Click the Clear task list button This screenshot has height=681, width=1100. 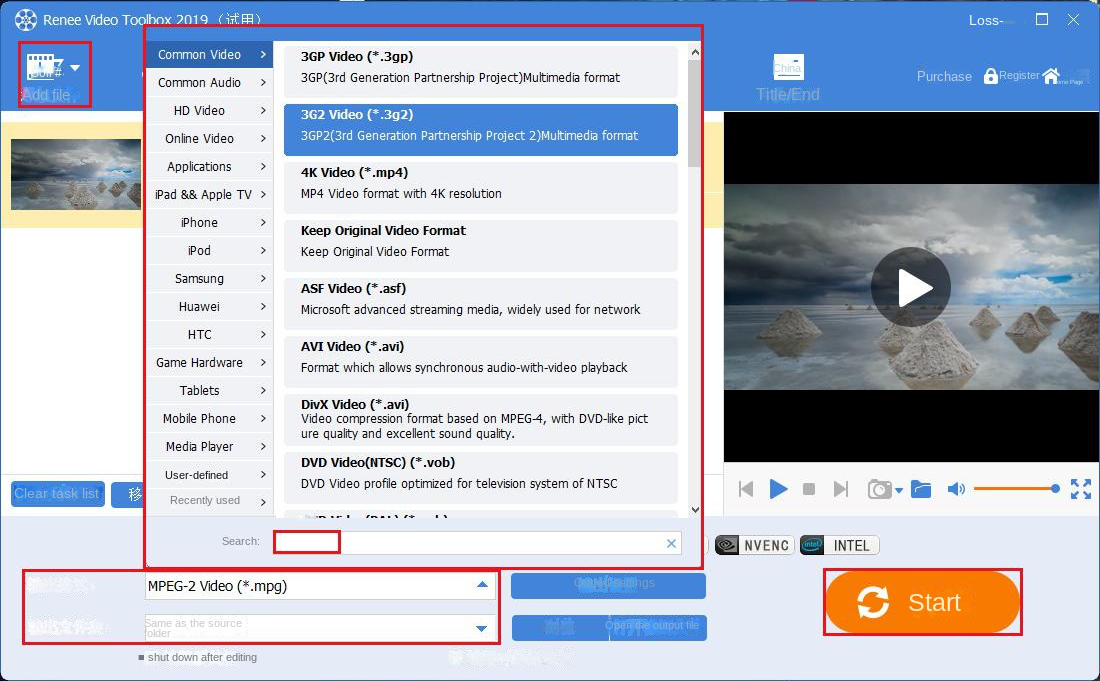click(58, 494)
